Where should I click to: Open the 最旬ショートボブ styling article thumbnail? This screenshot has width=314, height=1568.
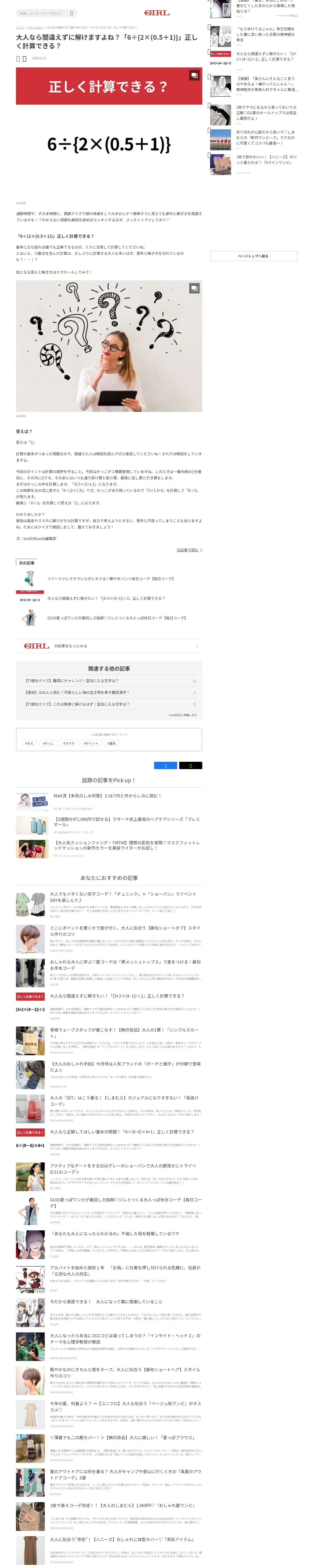(x=31, y=939)
